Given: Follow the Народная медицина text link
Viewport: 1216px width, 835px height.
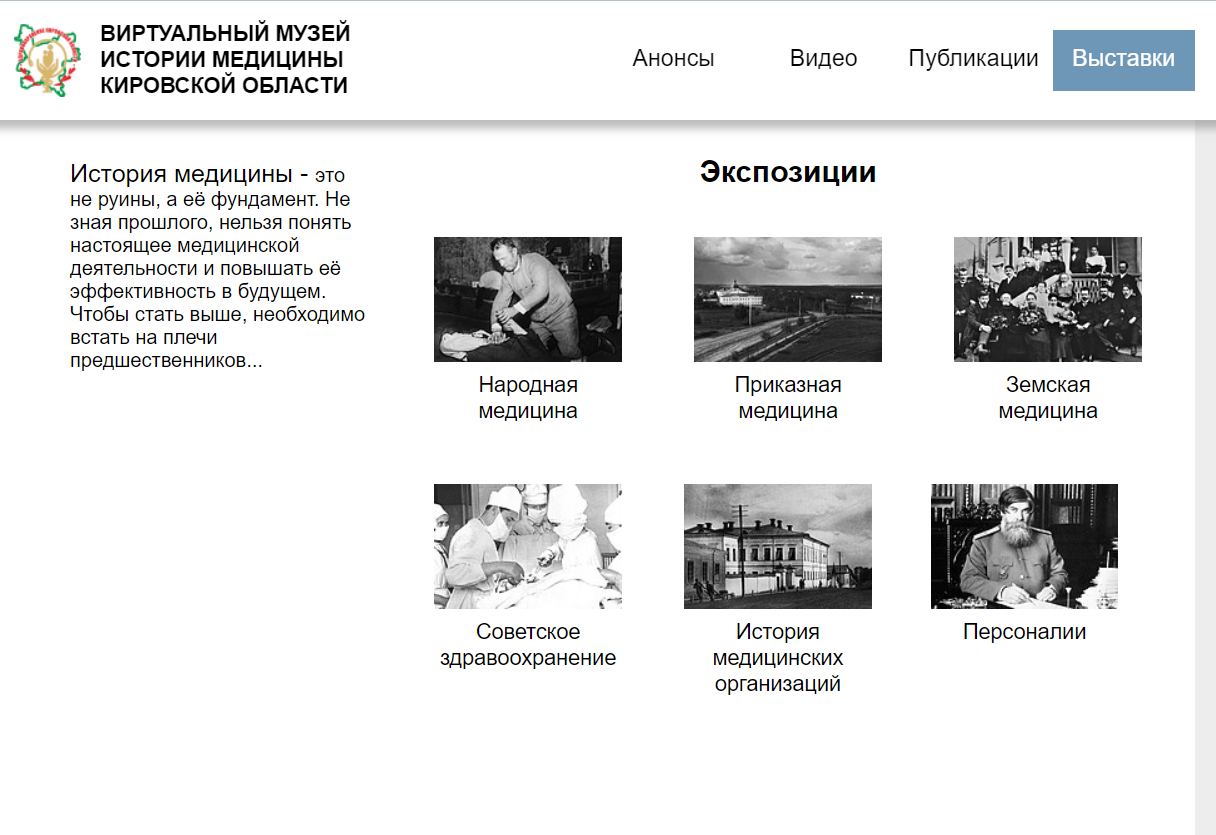Looking at the screenshot, I should 528,398.
